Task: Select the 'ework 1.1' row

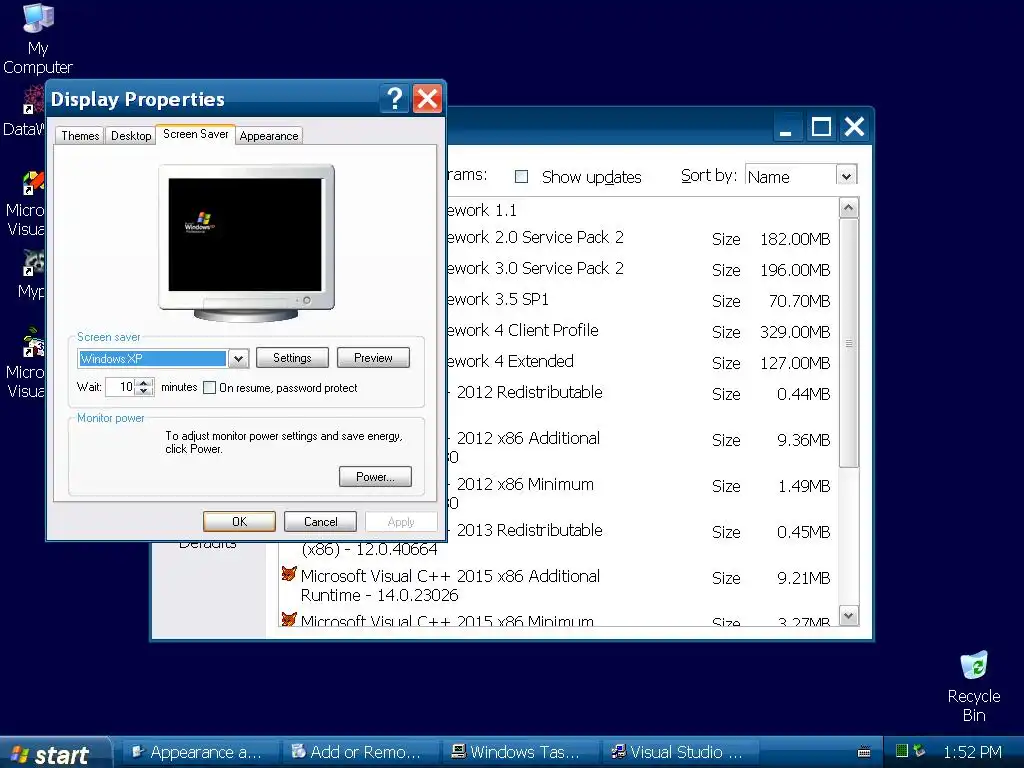Action: pos(641,210)
